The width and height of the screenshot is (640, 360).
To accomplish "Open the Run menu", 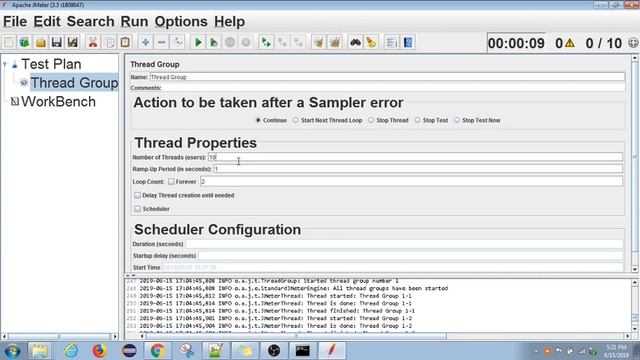I will (x=134, y=22).
